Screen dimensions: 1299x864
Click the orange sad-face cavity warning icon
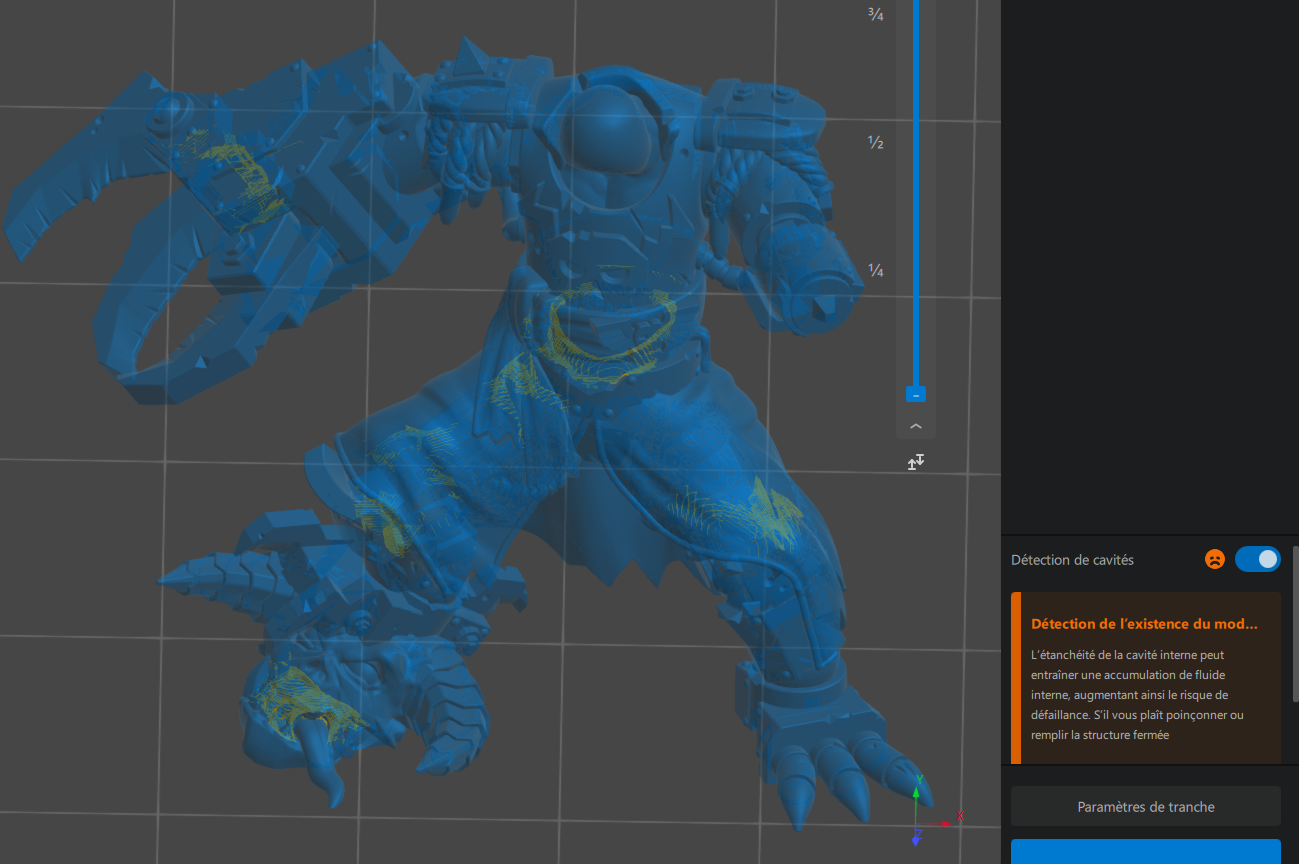[x=1215, y=560]
